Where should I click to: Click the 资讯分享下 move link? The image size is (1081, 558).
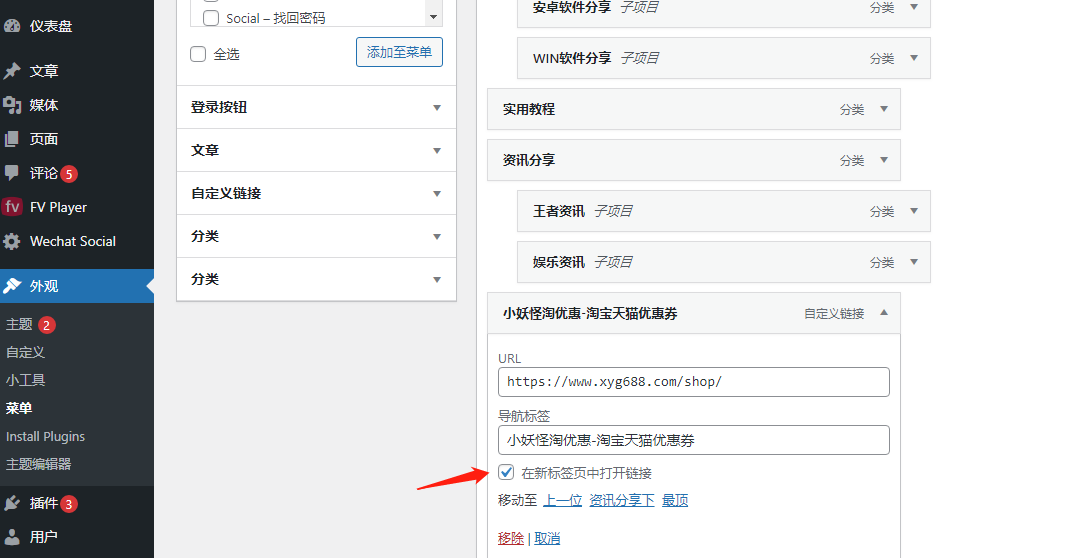[622, 500]
